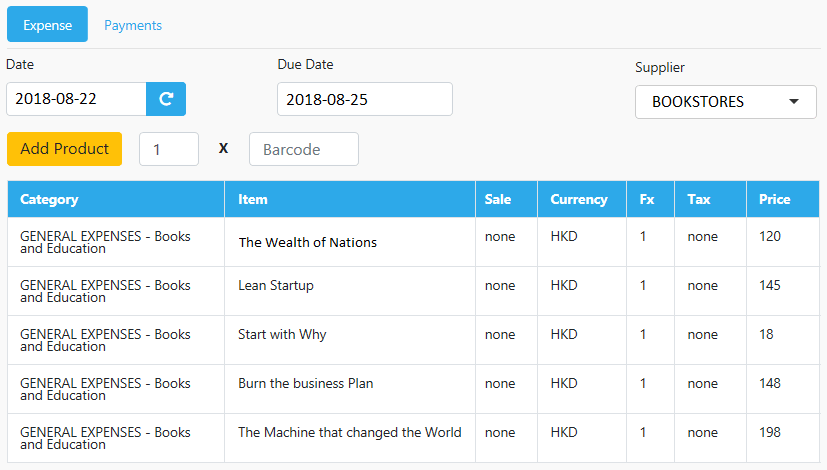Screen dimensions: 827x470
Task: Select The Wealth of Nations item
Action: click(x=307, y=242)
